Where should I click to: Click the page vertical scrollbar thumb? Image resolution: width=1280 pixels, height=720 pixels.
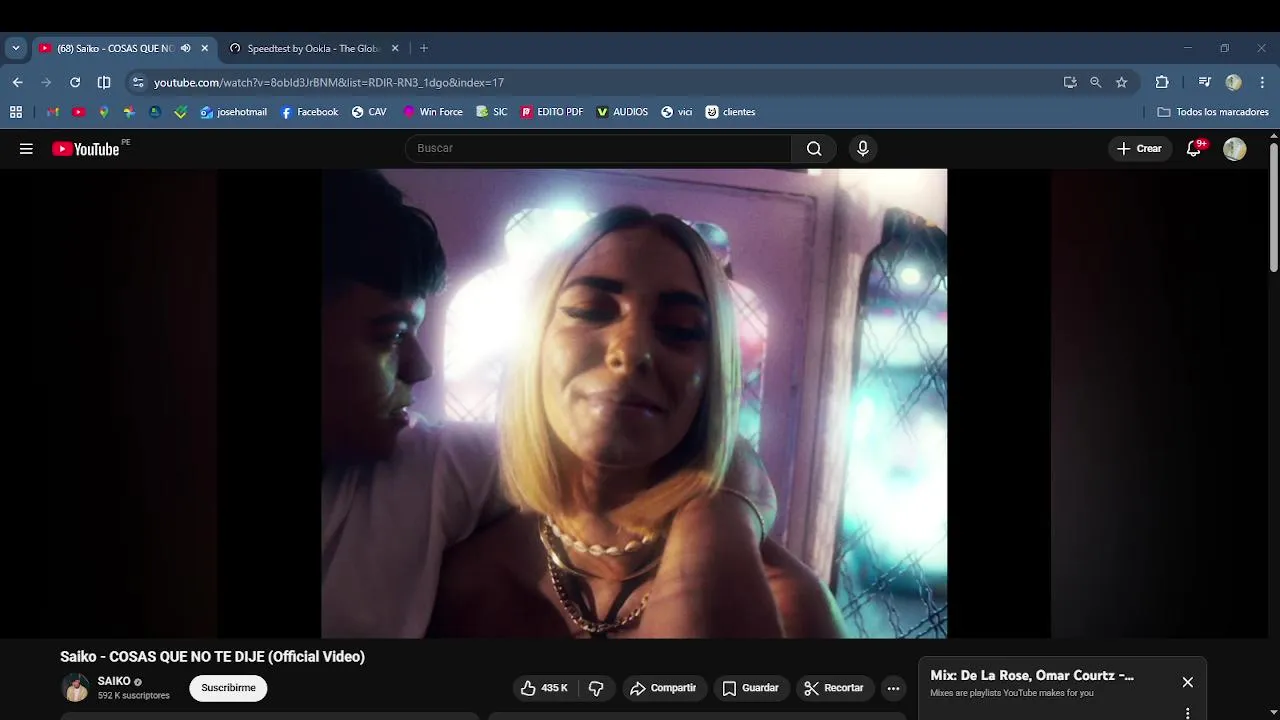1273,207
